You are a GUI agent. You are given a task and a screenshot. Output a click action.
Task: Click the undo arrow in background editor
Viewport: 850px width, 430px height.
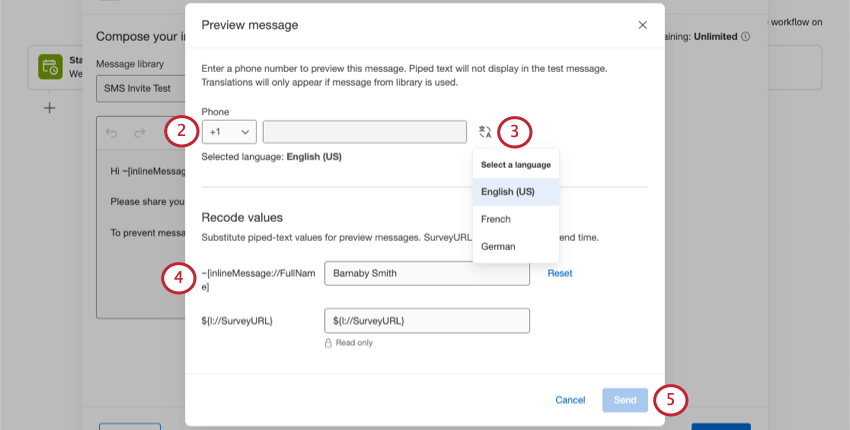click(111, 133)
